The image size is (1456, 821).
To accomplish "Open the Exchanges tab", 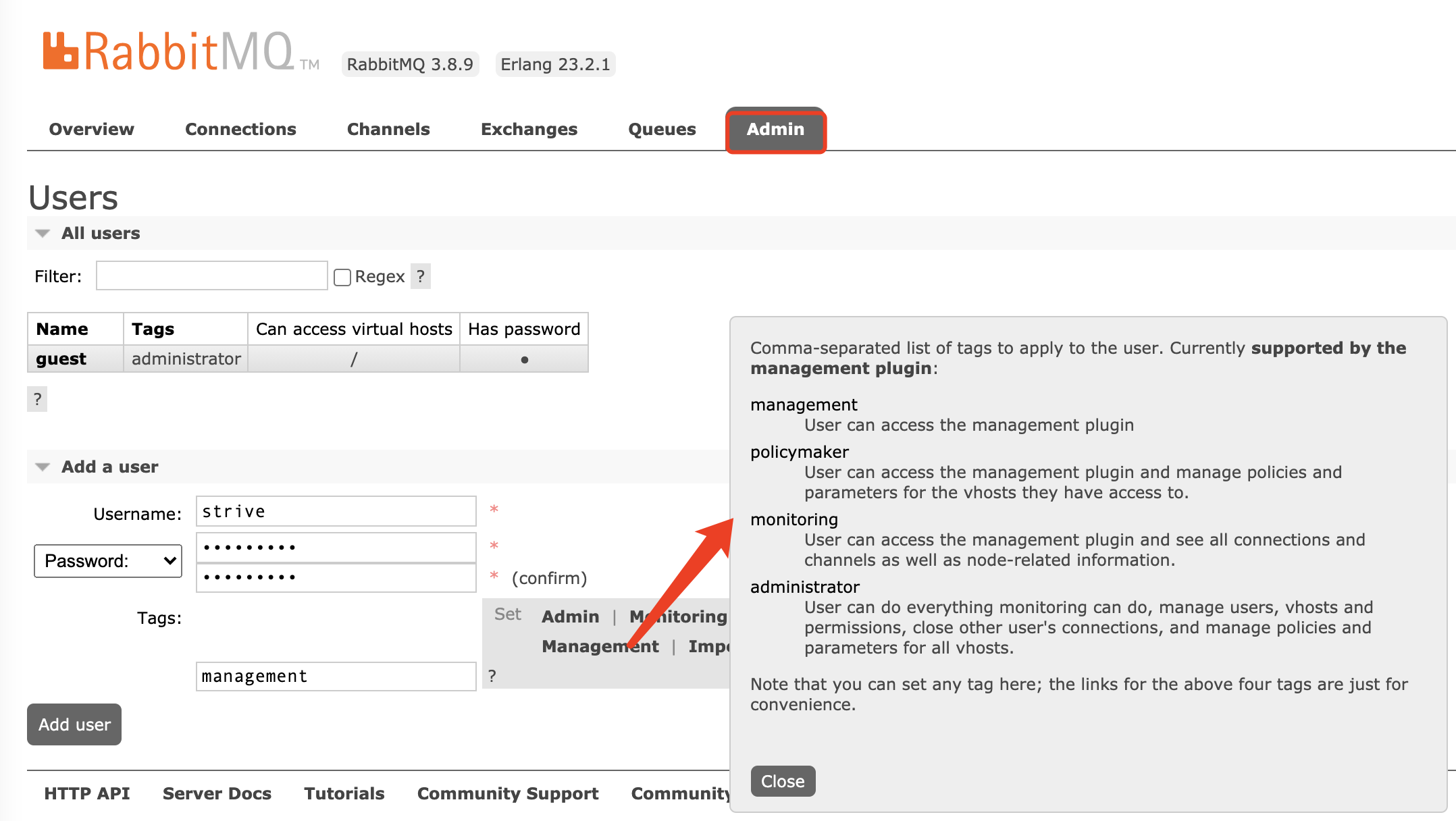I will (529, 129).
